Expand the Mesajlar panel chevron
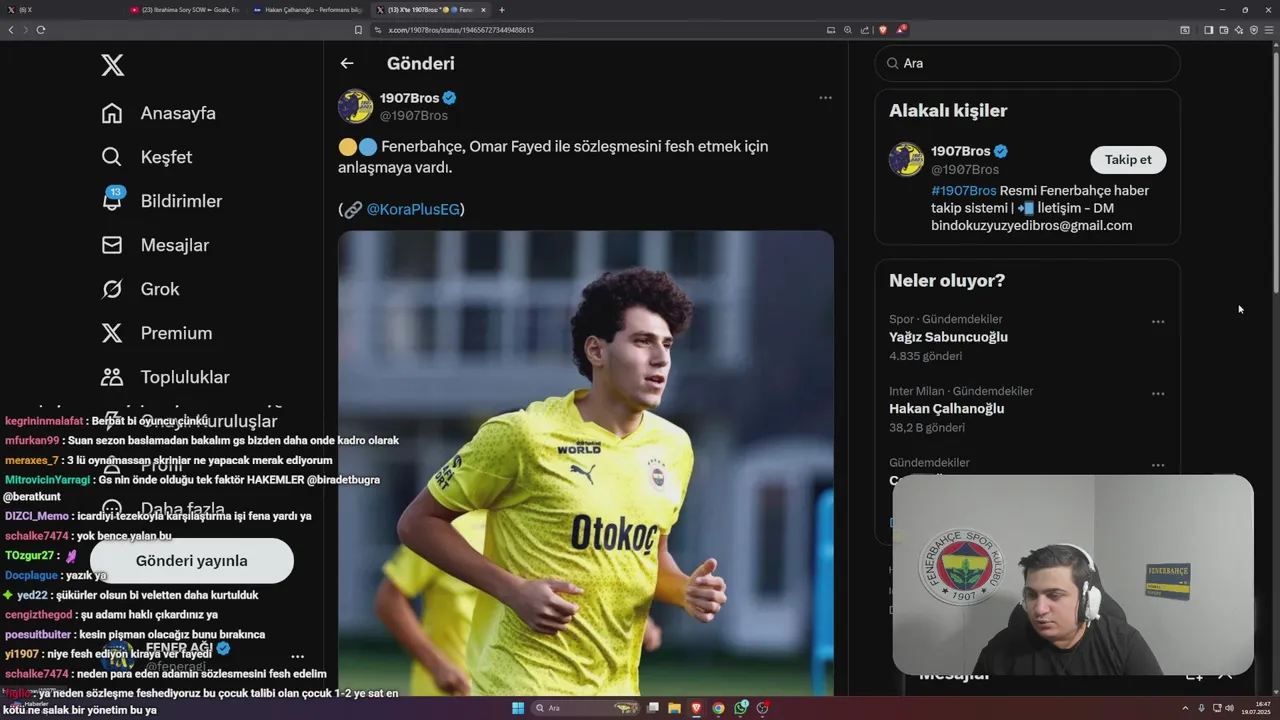 1226,676
